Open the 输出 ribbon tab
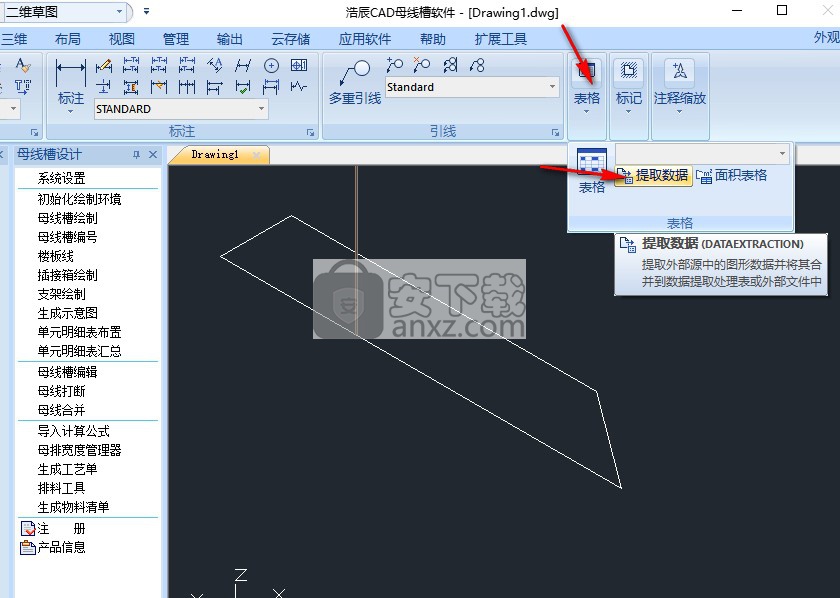 tap(230, 39)
